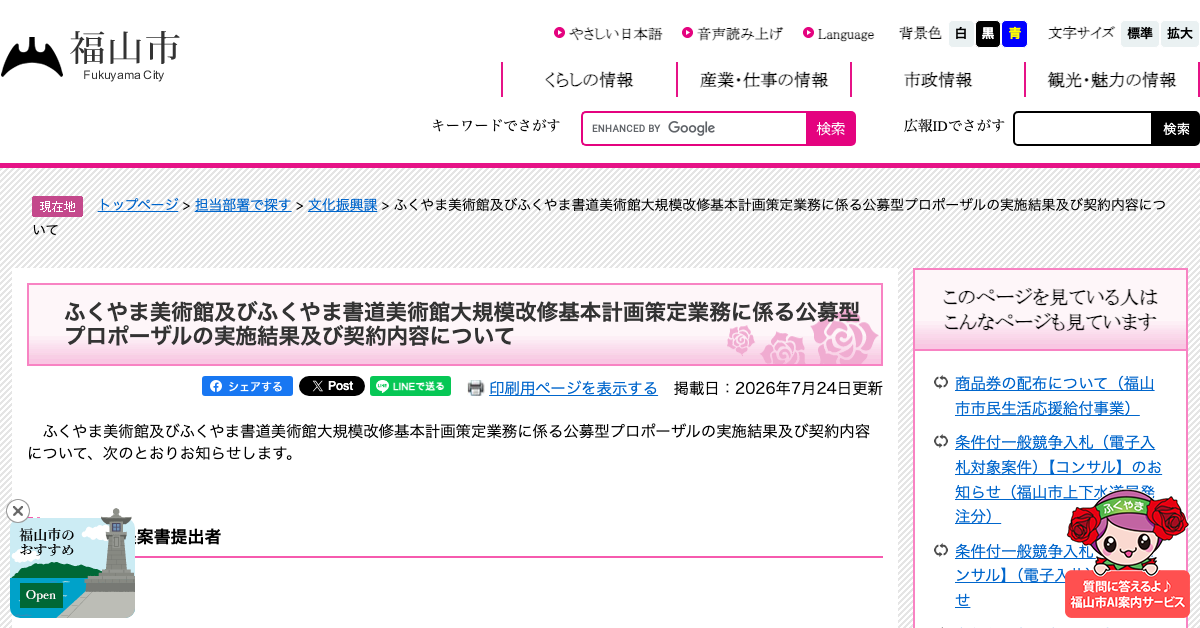Set background color to black (黒)
This screenshot has width=1200, height=628.
[988, 34]
